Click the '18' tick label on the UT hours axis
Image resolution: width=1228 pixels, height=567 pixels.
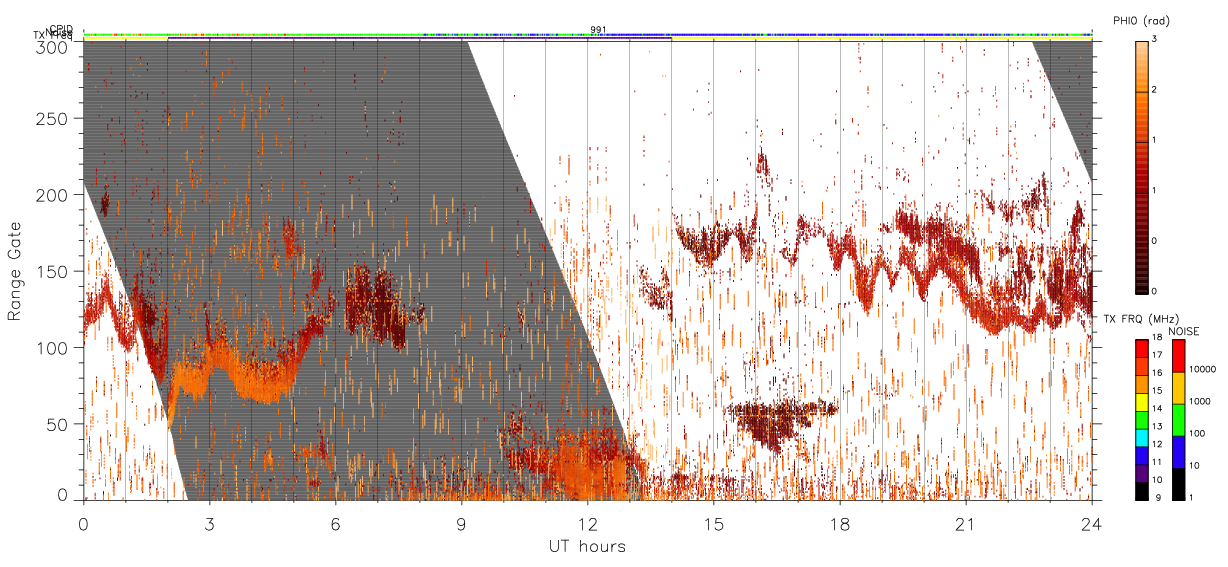(x=839, y=524)
